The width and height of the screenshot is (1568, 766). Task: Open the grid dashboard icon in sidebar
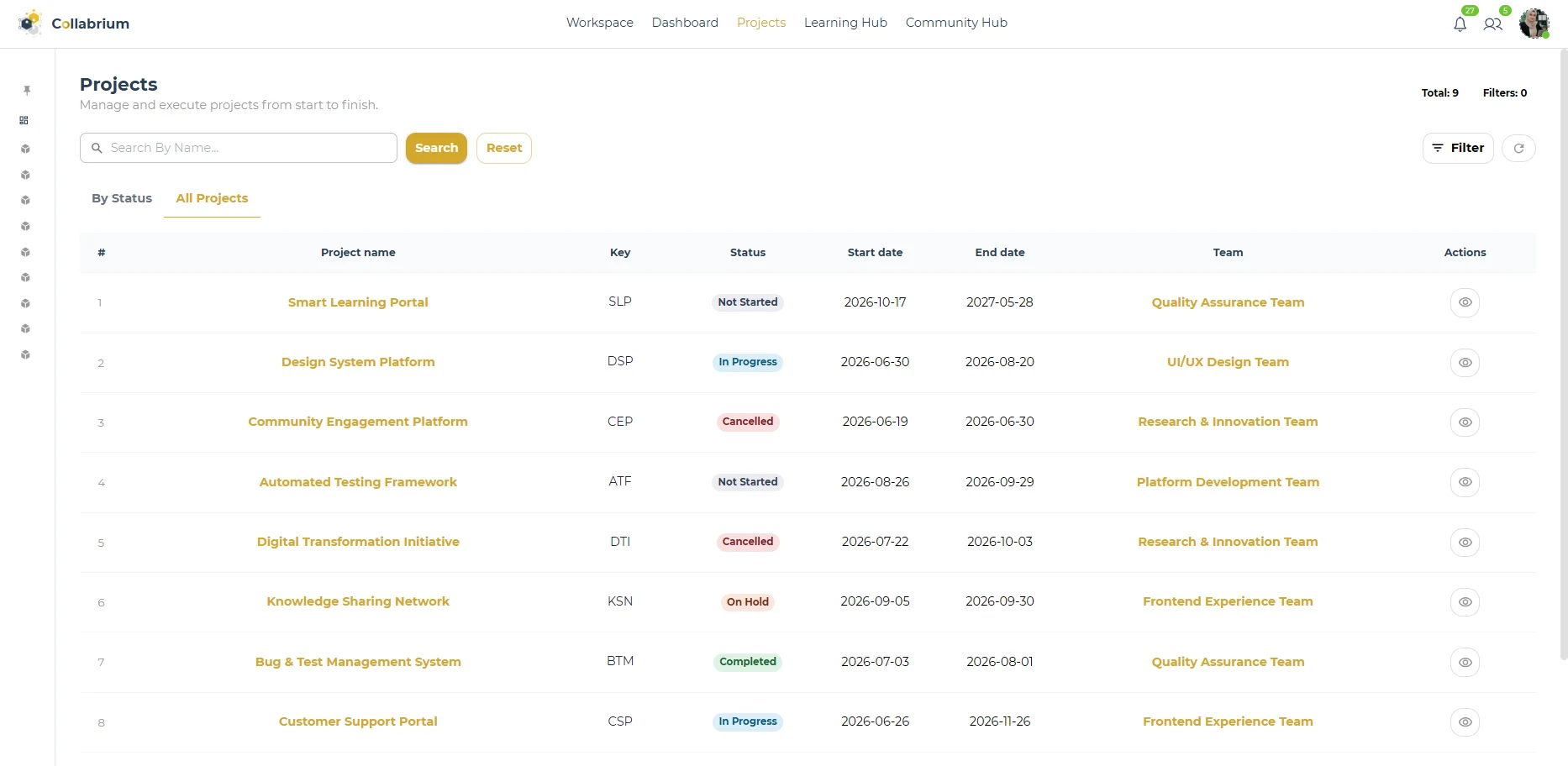click(x=24, y=120)
